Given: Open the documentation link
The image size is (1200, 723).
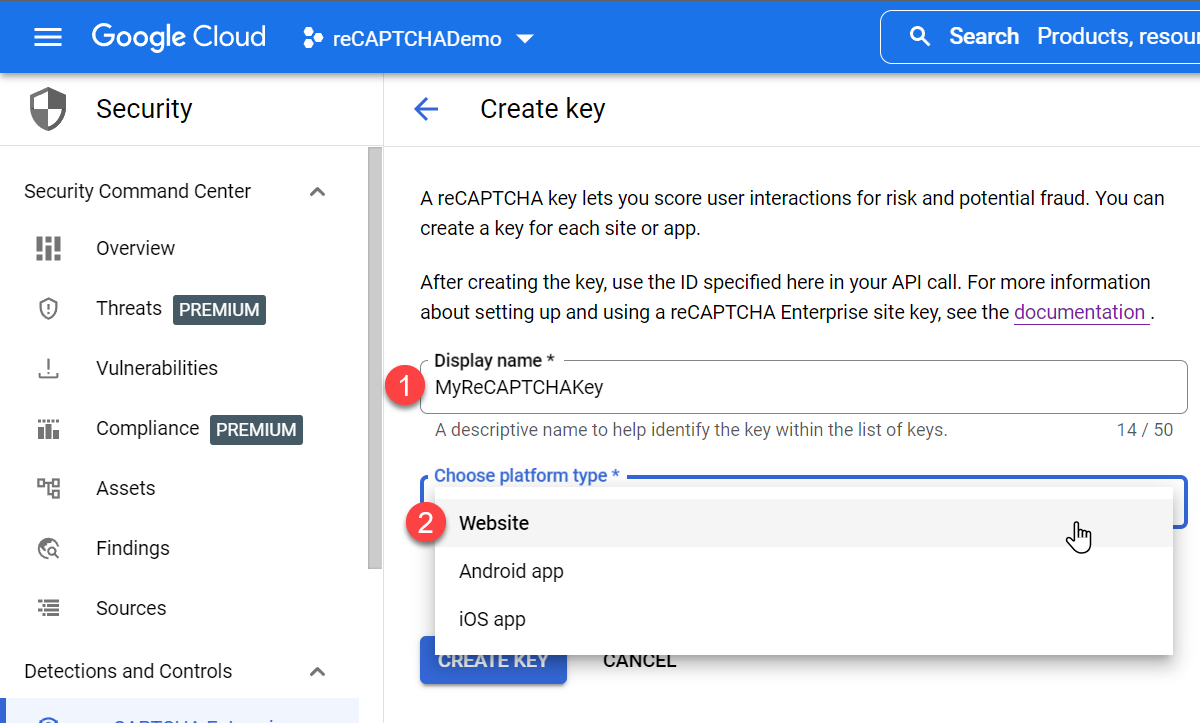Looking at the screenshot, I should [x=1080, y=312].
